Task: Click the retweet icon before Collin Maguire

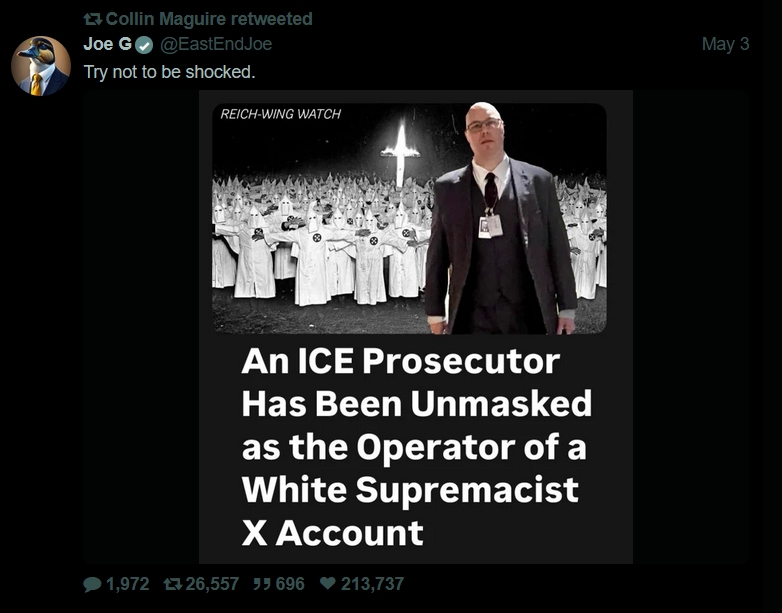Action: click(93, 19)
